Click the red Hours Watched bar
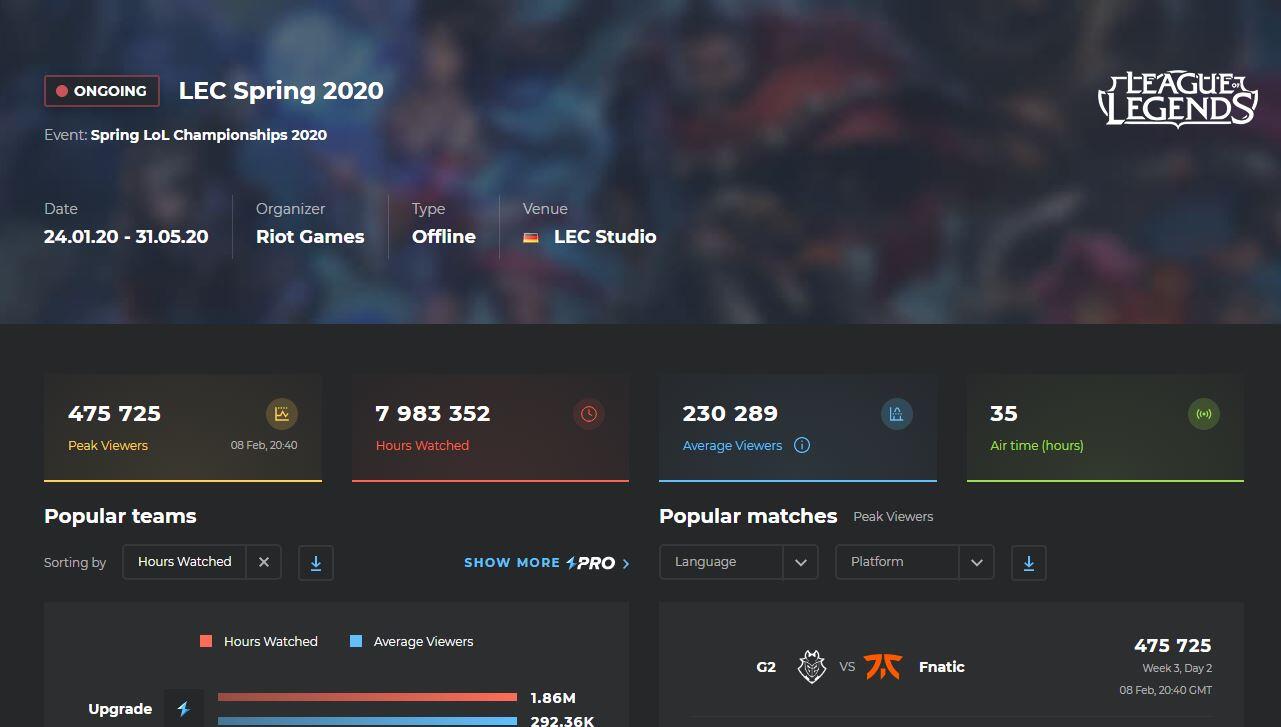Image resolution: width=1281 pixels, height=727 pixels. click(367, 697)
